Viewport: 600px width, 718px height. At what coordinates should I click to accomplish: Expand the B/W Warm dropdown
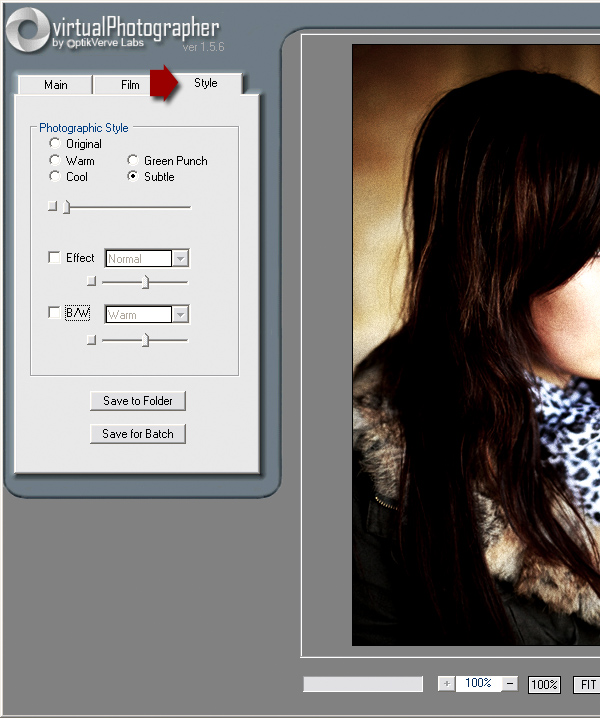(x=180, y=315)
